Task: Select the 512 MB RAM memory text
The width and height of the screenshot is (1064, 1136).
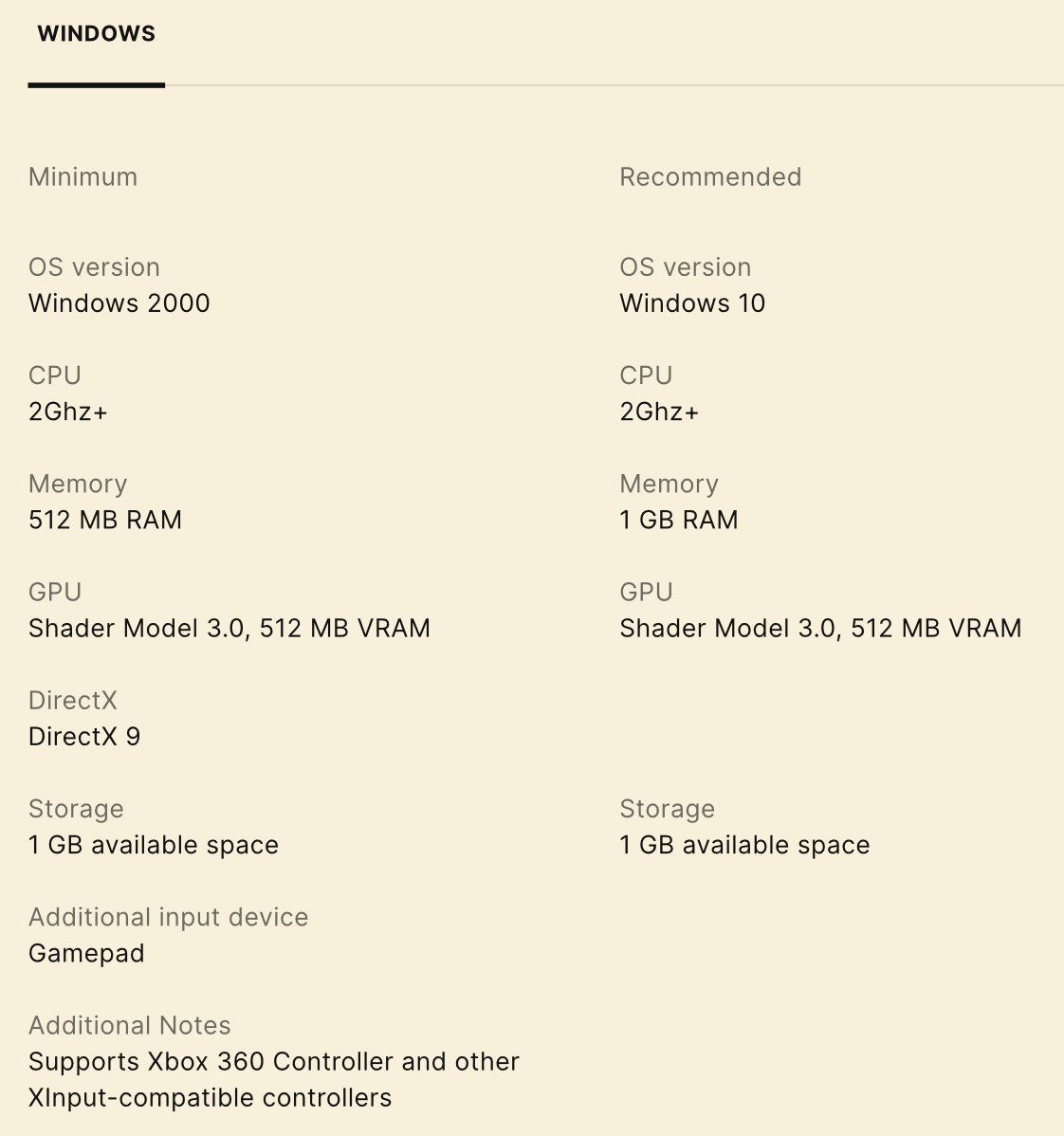Action: point(105,520)
